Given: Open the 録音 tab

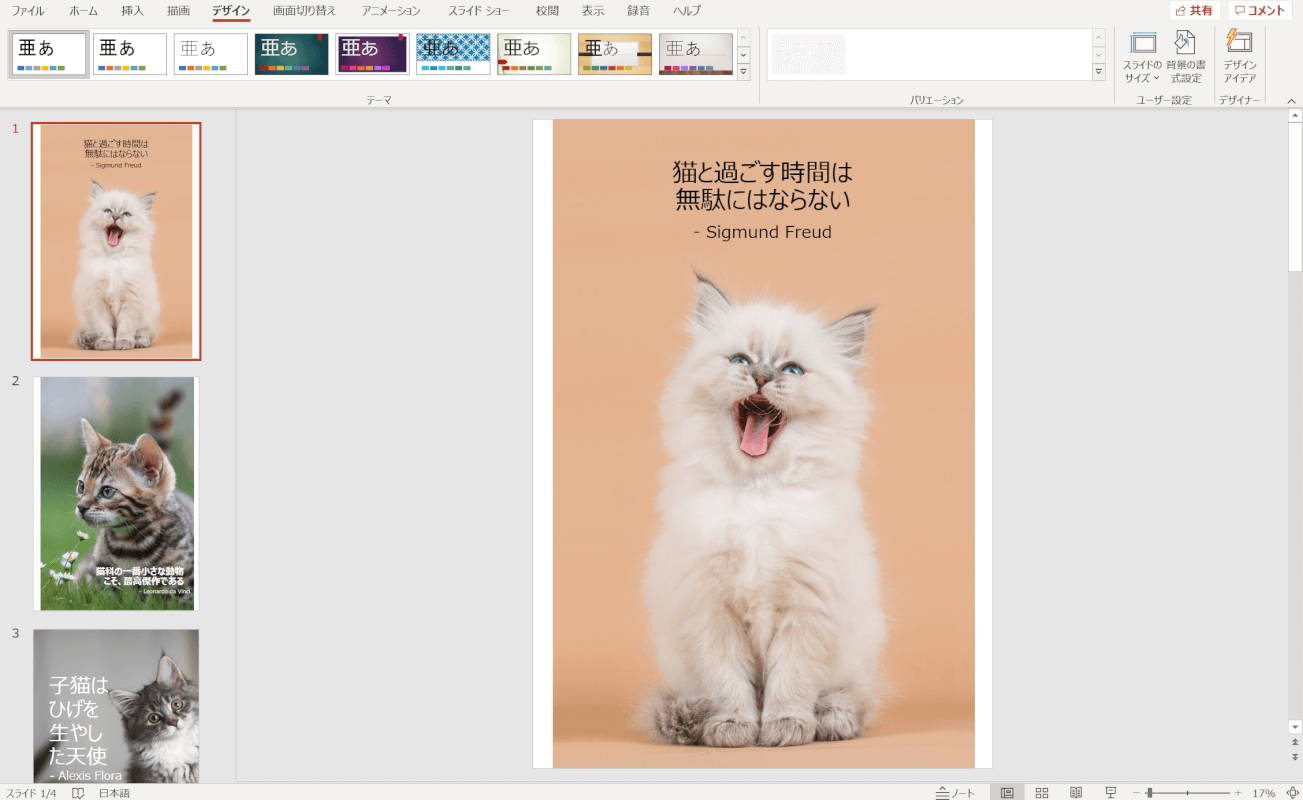Looking at the screenshot, I should point(638,11).
